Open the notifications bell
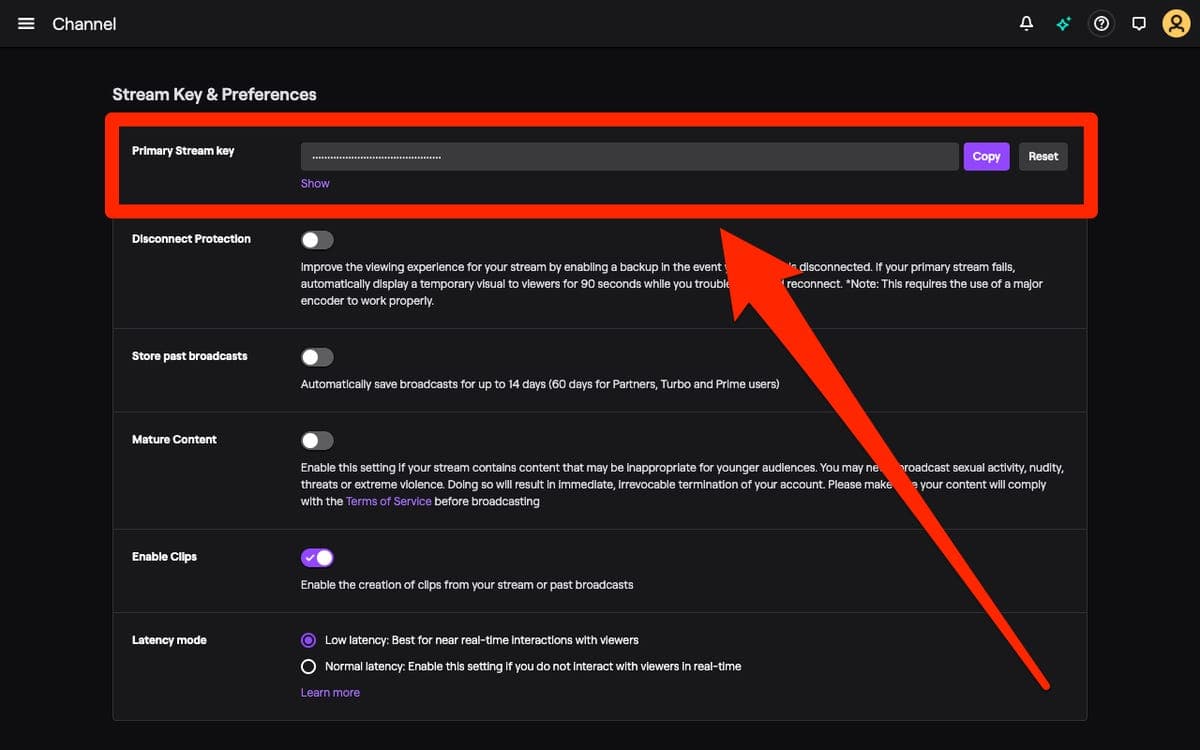The image size is (1200, 750). point(1026,23)
